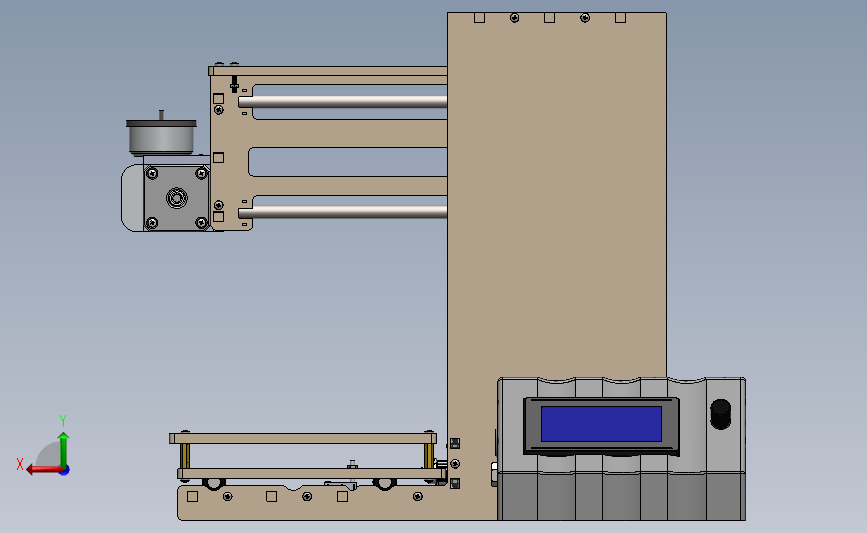Select the upper steel guide rod
This screenshot has width=867, height=533.
coord(343,101)
